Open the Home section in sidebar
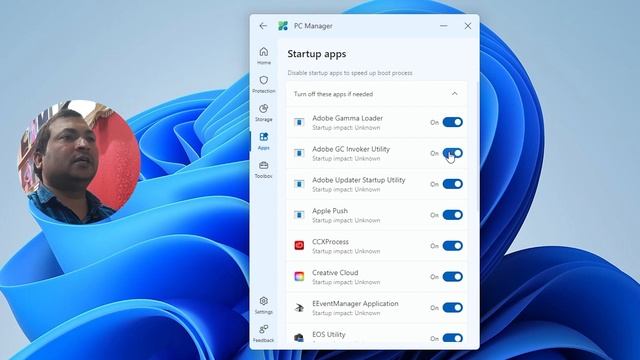640x360 pixels. point(264,56)
